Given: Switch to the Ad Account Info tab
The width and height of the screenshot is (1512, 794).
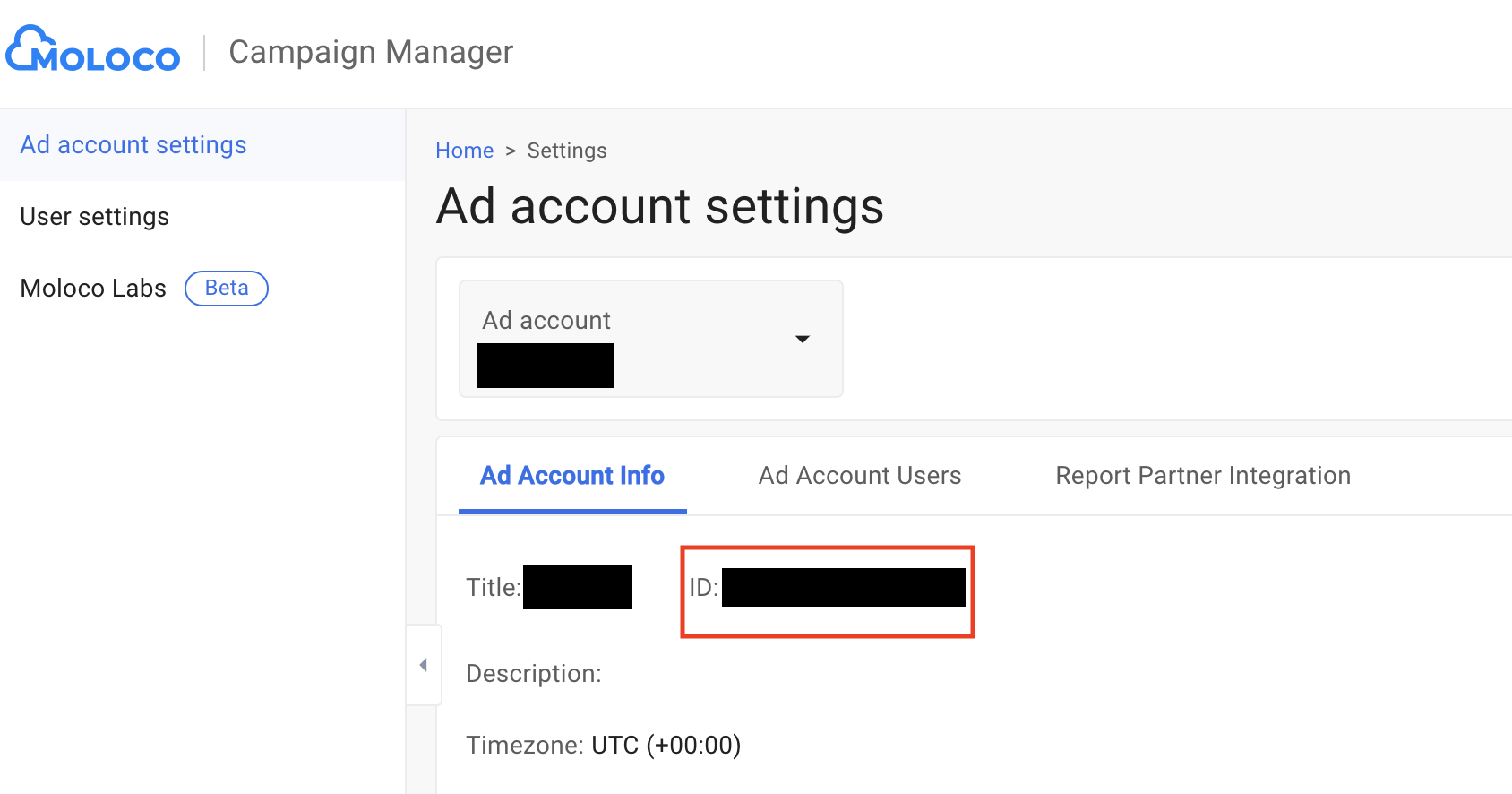Looking at the screenshot, I should (572, 476).
